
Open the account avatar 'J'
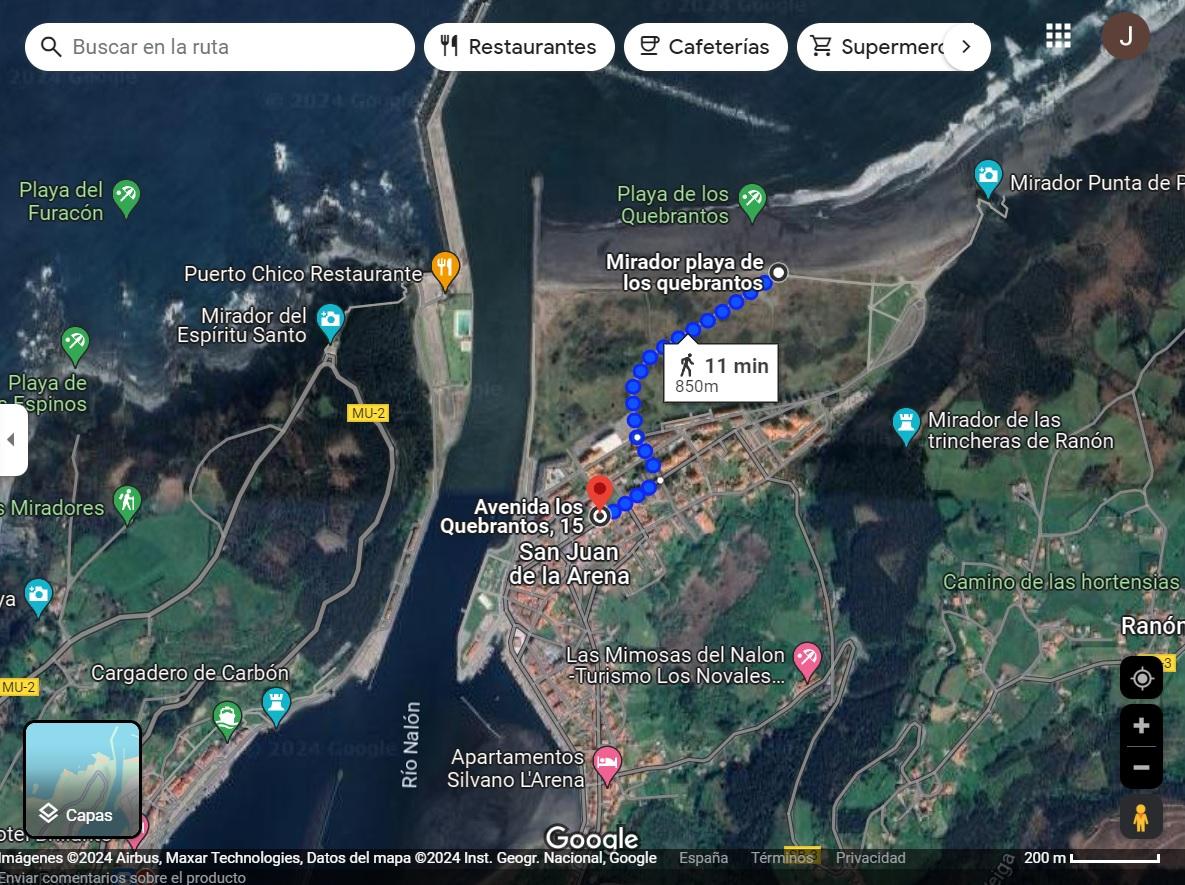coord(1125,36)
